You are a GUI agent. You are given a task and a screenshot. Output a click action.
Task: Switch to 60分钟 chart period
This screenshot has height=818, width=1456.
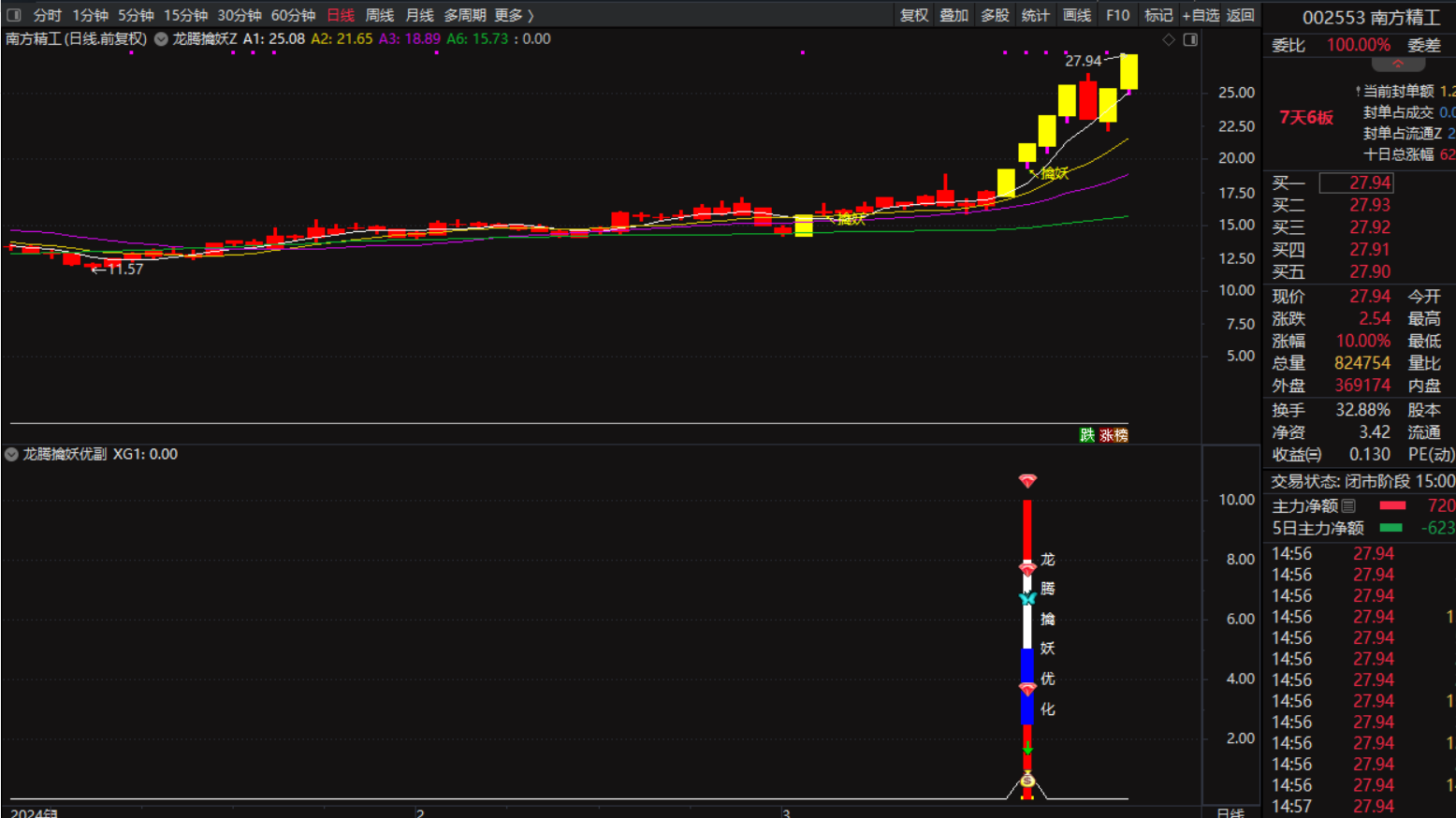[x=293, y=15]
